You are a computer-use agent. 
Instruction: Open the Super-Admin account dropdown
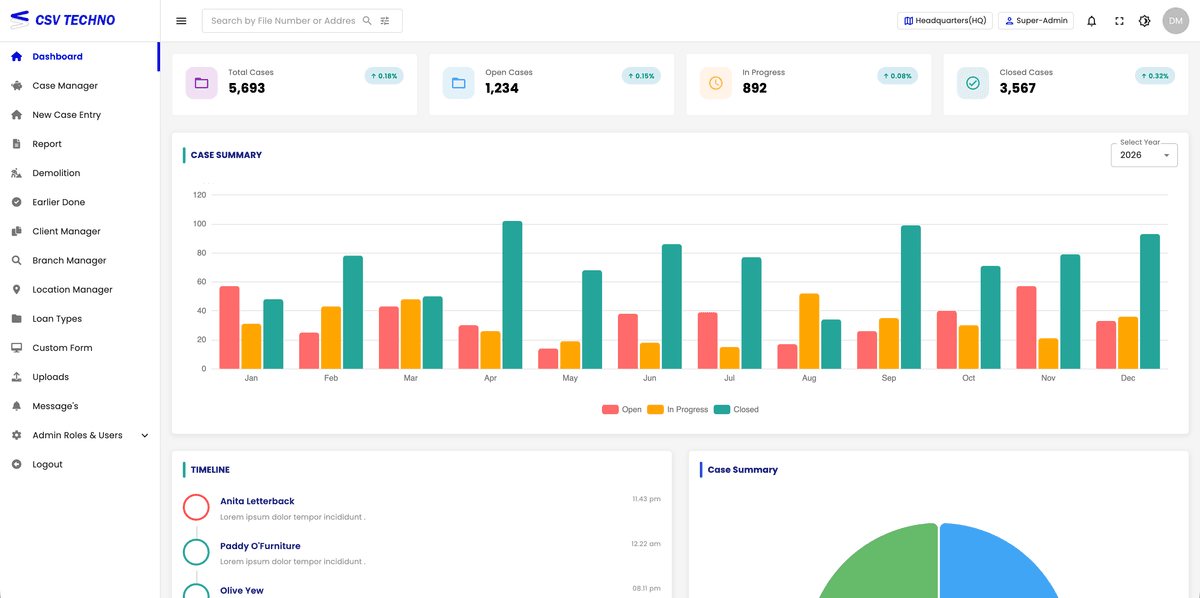pos(1035,20)
